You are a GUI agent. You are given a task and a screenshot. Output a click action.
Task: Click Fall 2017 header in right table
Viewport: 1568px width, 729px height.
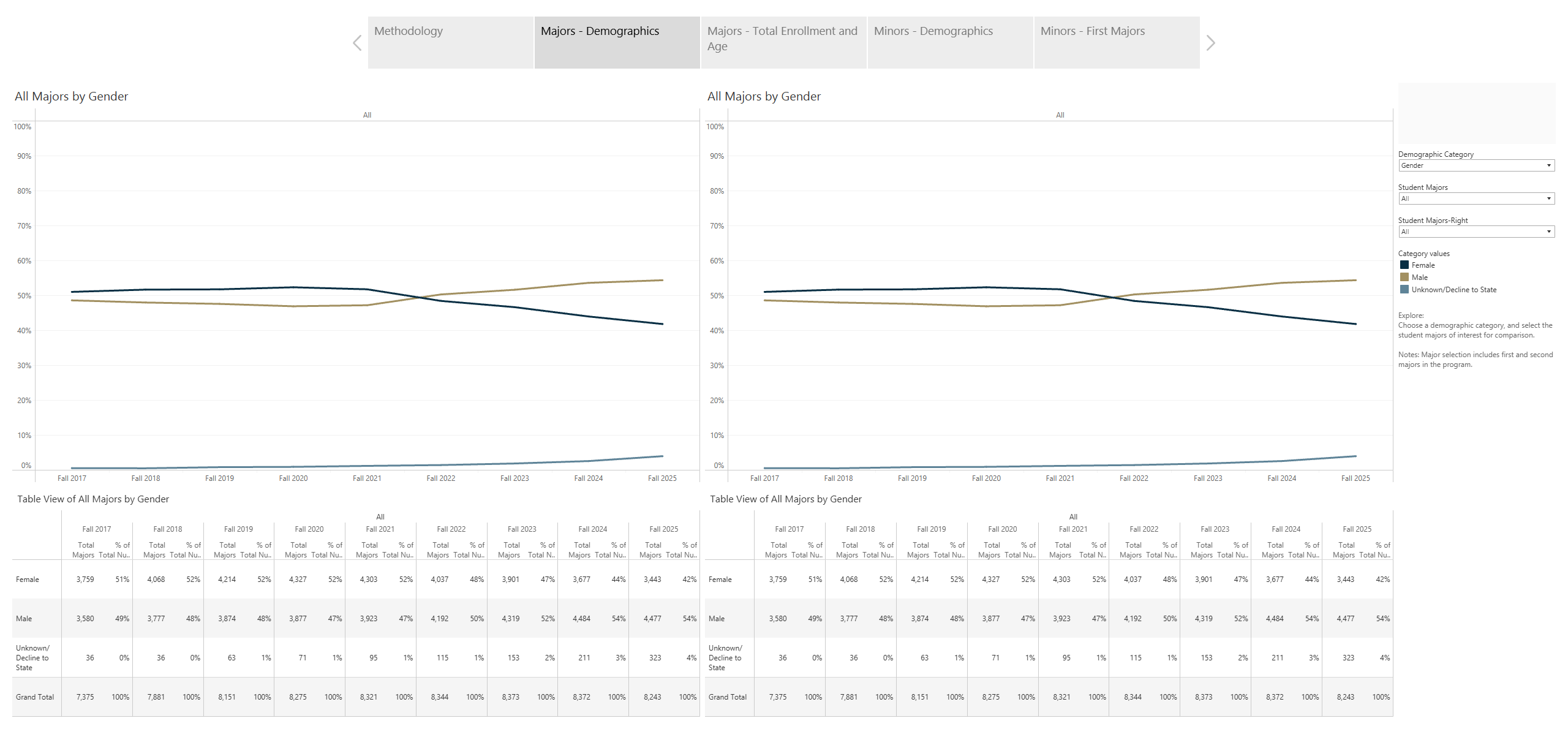point(789,529)
